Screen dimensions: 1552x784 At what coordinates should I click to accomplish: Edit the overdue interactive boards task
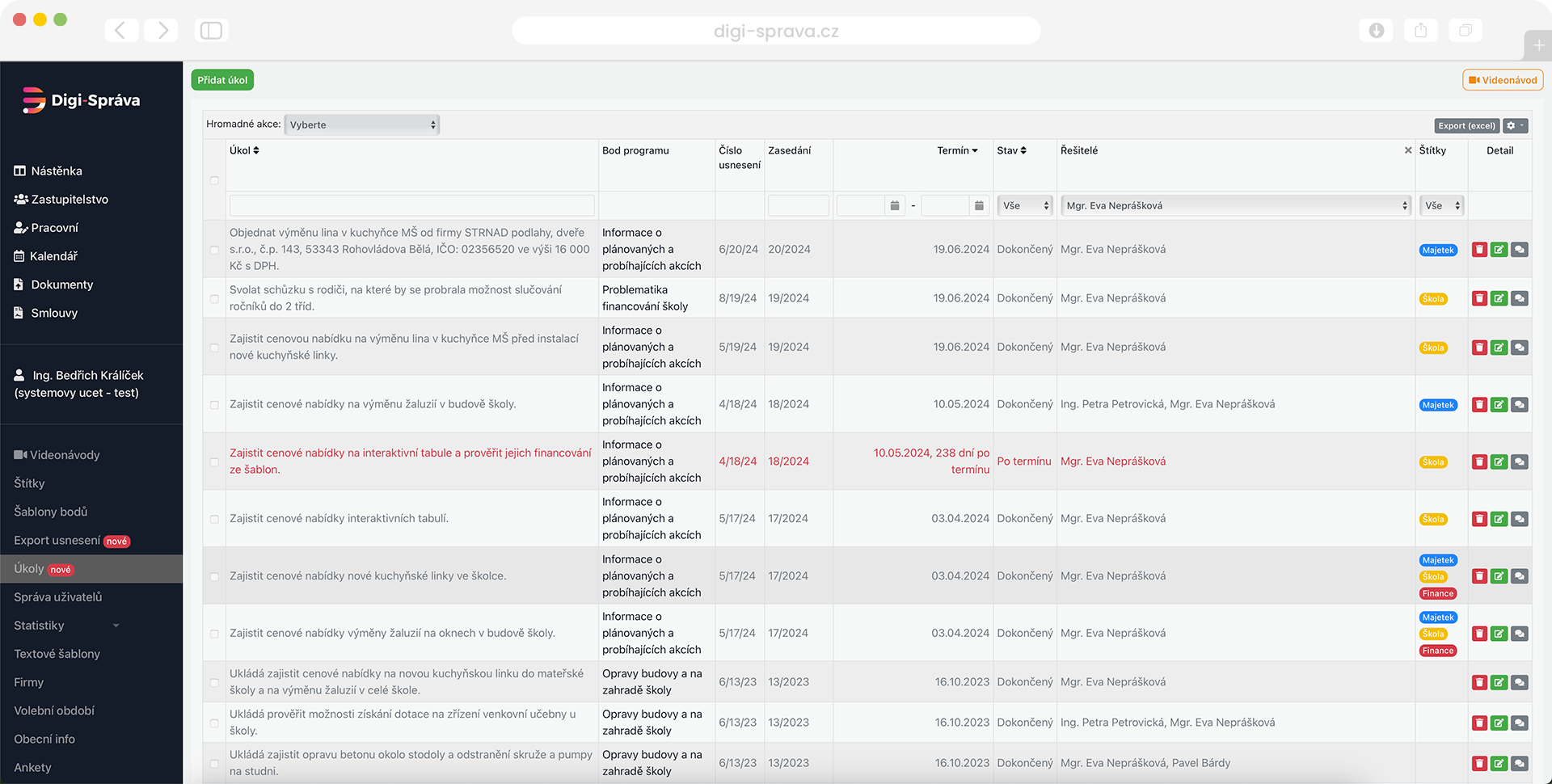(x=1499, y=462)
